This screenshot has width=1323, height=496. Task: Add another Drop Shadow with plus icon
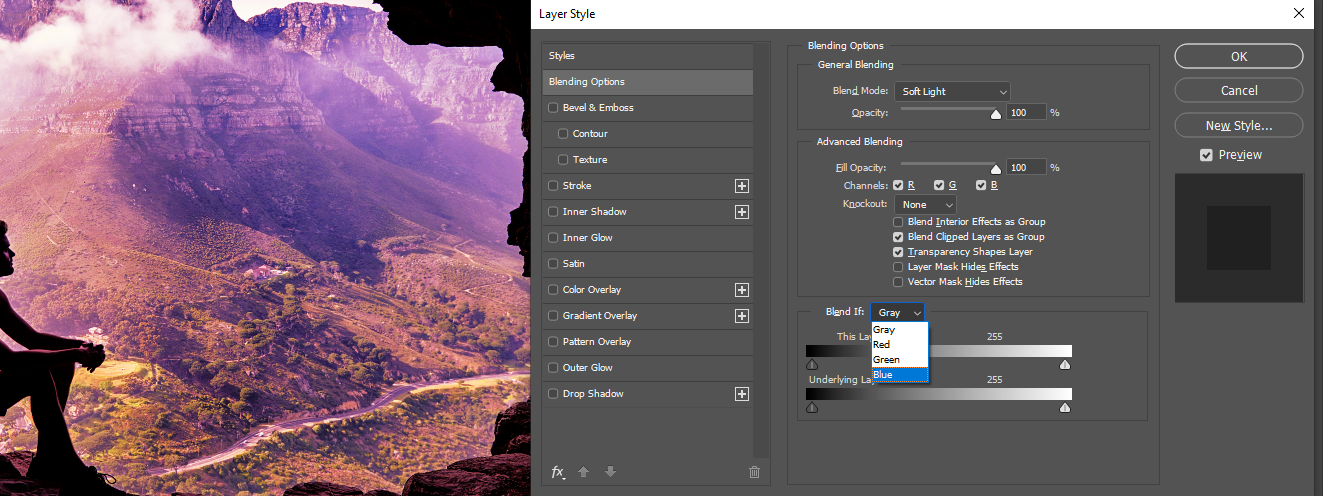pos(742,394)
